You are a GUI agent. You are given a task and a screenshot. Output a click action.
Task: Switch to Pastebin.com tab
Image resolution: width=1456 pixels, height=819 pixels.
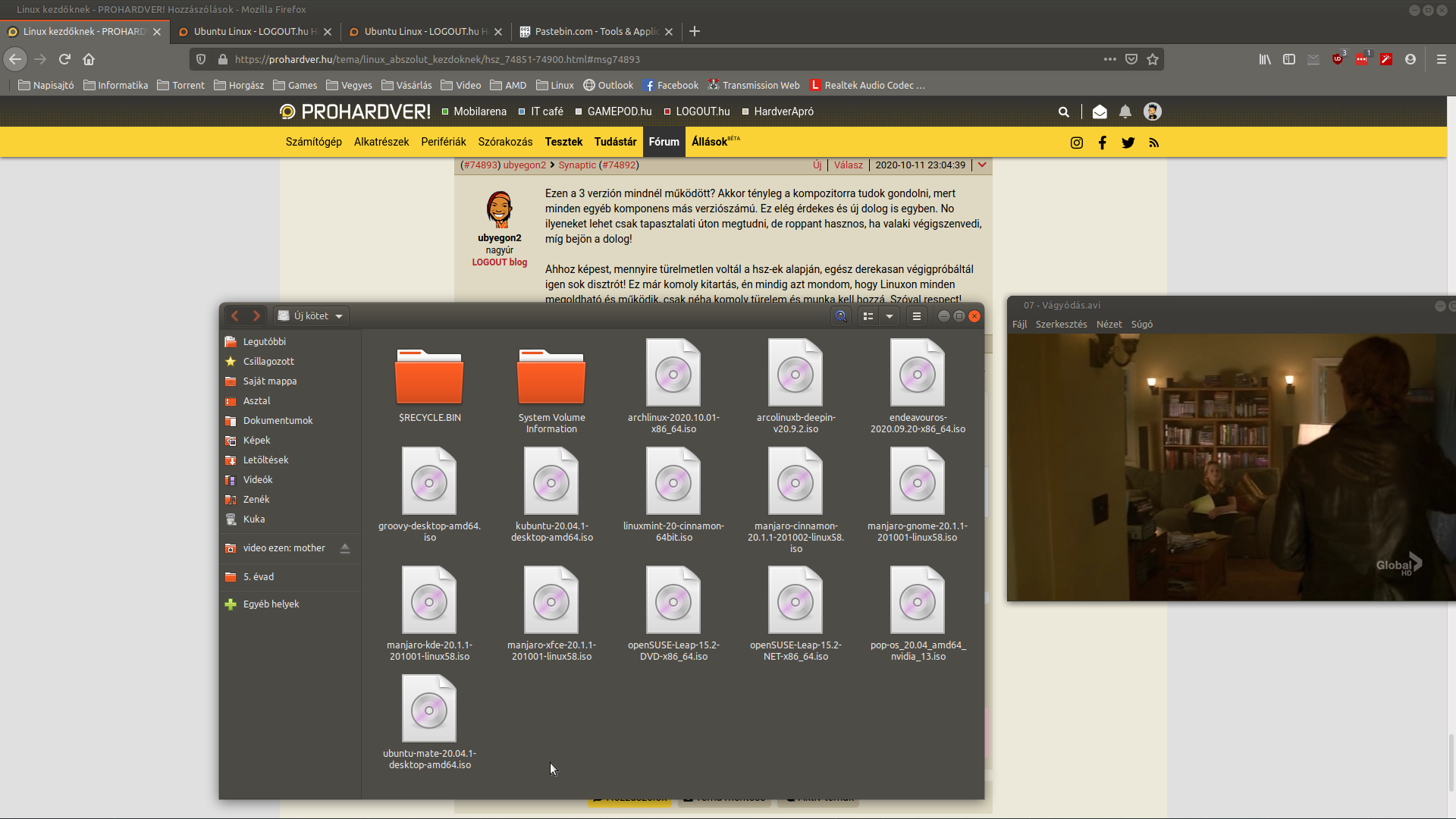tap(596, 31)
